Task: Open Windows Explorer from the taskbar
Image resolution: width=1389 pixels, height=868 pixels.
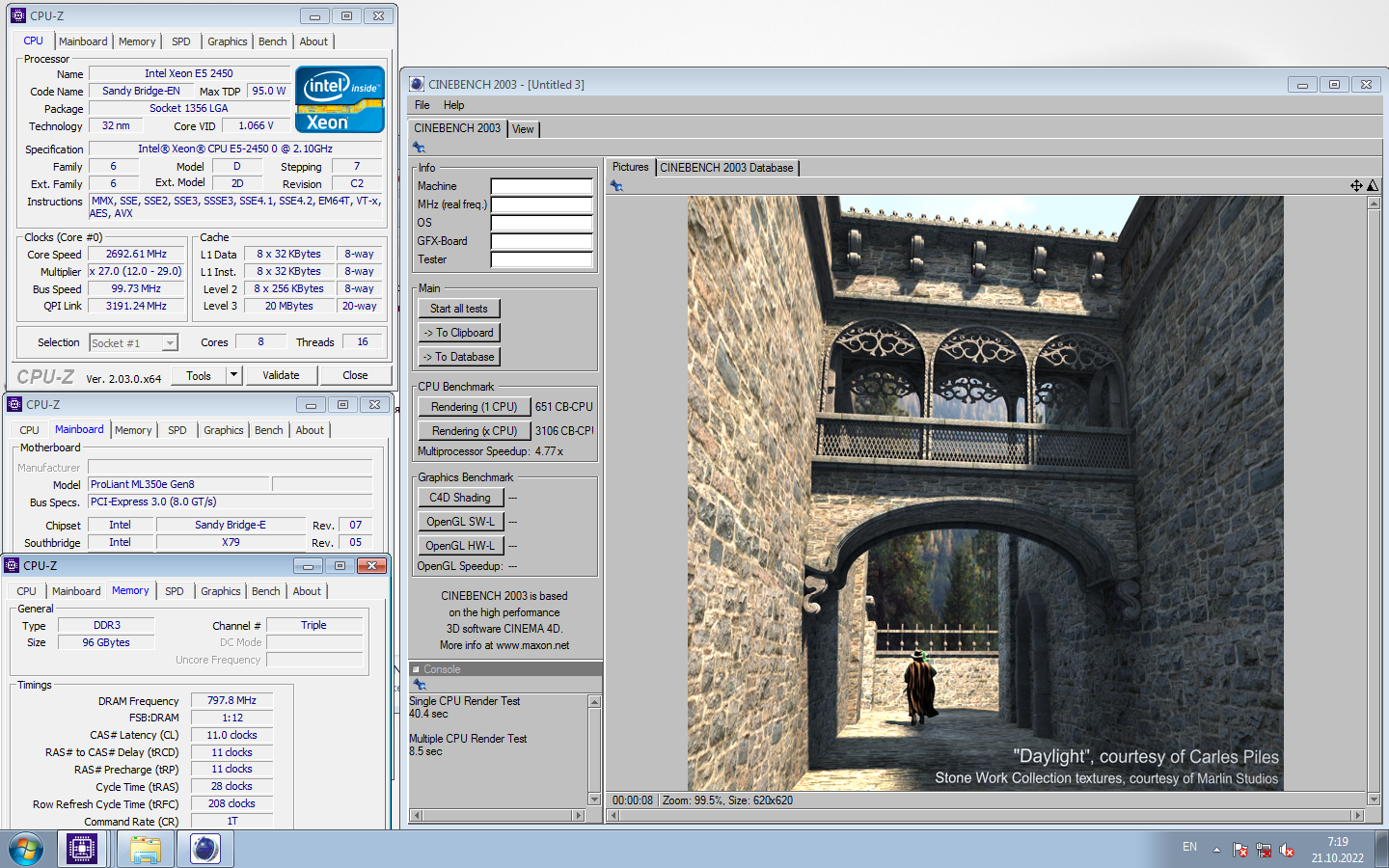Action: [x=145, y=850]
